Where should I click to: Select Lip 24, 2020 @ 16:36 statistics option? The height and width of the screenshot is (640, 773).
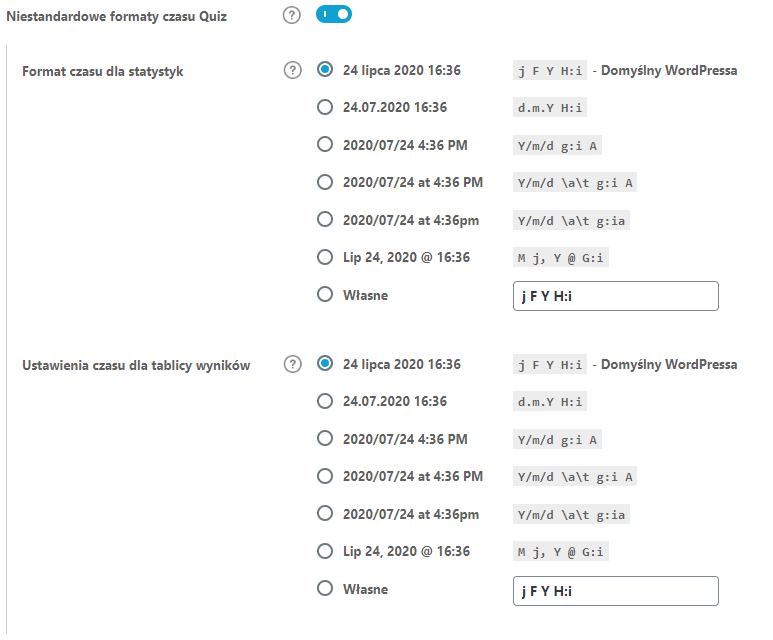click(324, 257)
